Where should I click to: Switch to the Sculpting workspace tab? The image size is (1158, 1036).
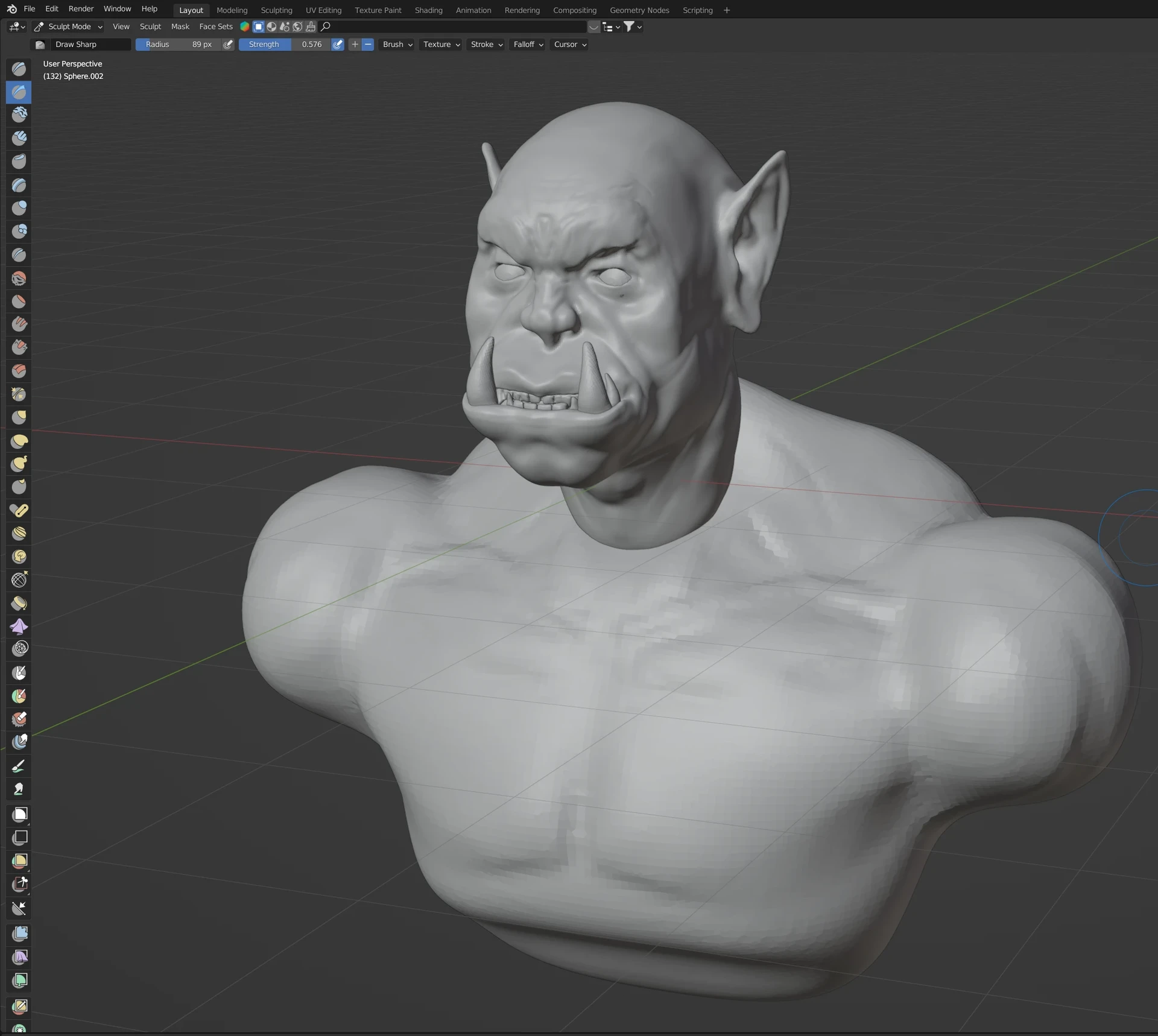(x=276, y=10)
